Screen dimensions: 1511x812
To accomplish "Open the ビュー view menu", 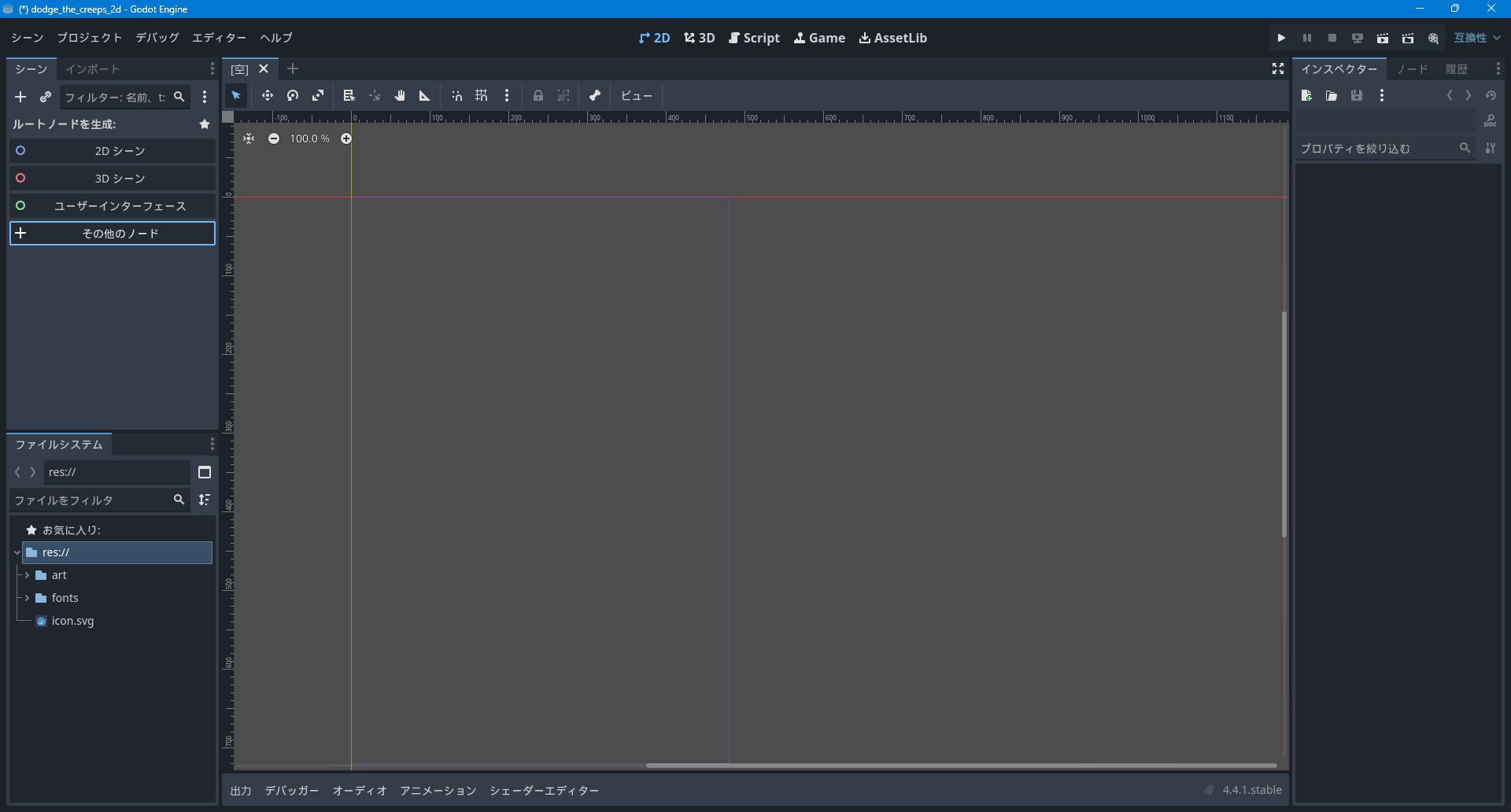I will coord(637,96).
